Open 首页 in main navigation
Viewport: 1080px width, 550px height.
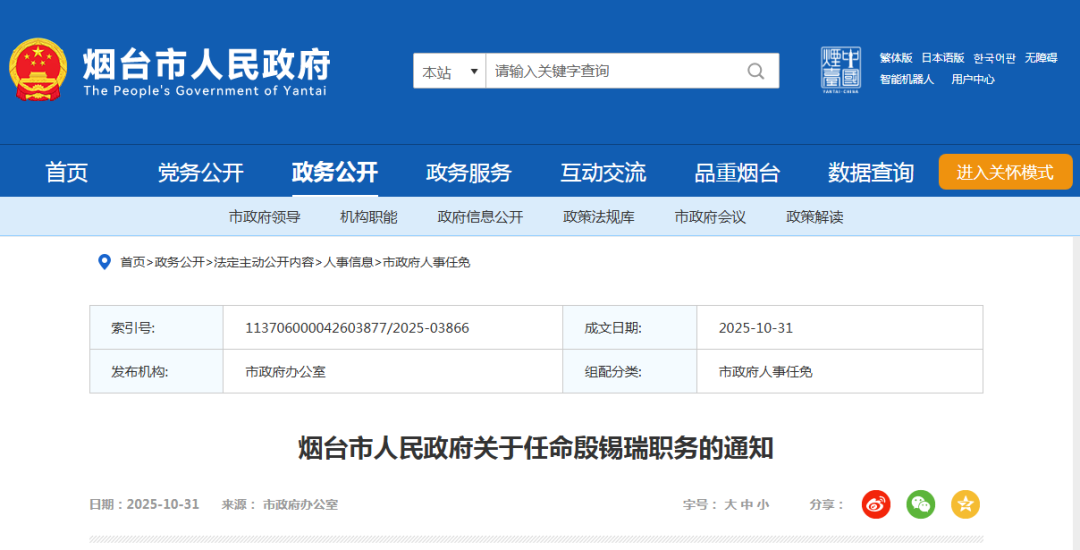pyautogui.click(x=67, y=172)
